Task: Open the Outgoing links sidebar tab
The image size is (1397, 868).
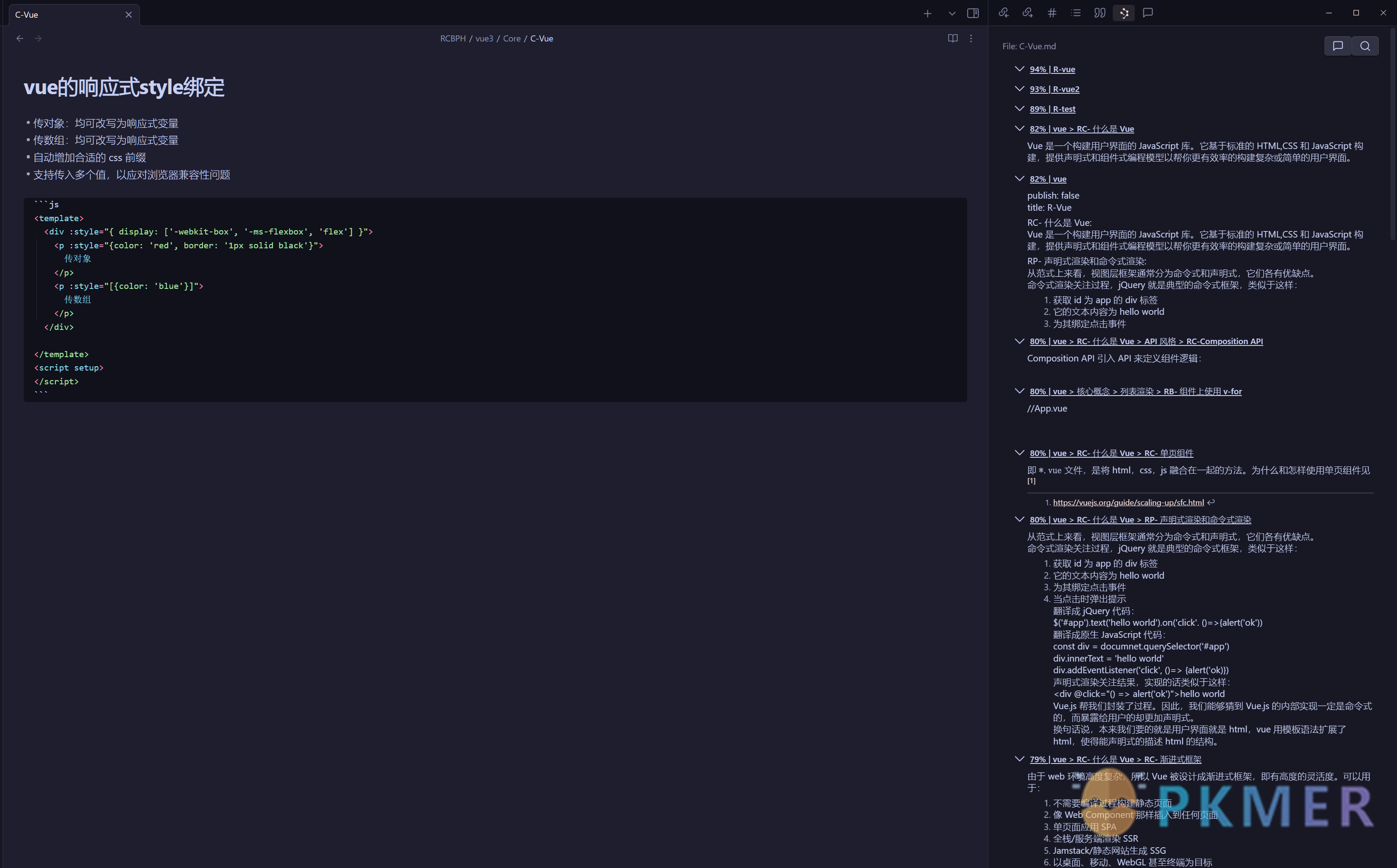Action: point(1028,13)
